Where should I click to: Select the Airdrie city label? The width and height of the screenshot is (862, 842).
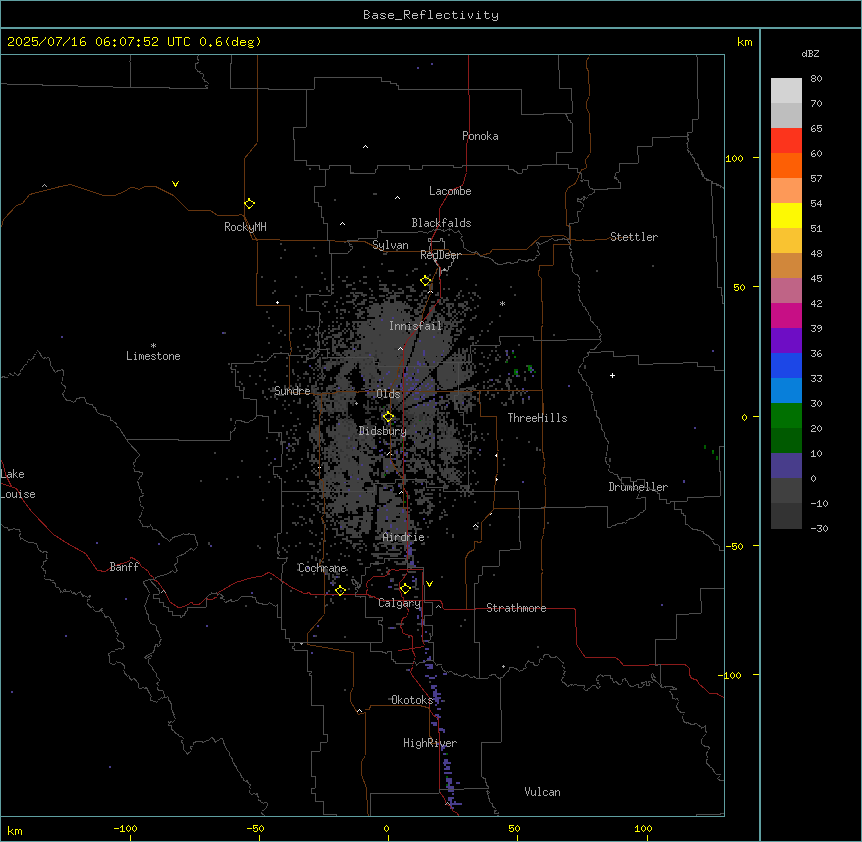(x=404, y=537)
